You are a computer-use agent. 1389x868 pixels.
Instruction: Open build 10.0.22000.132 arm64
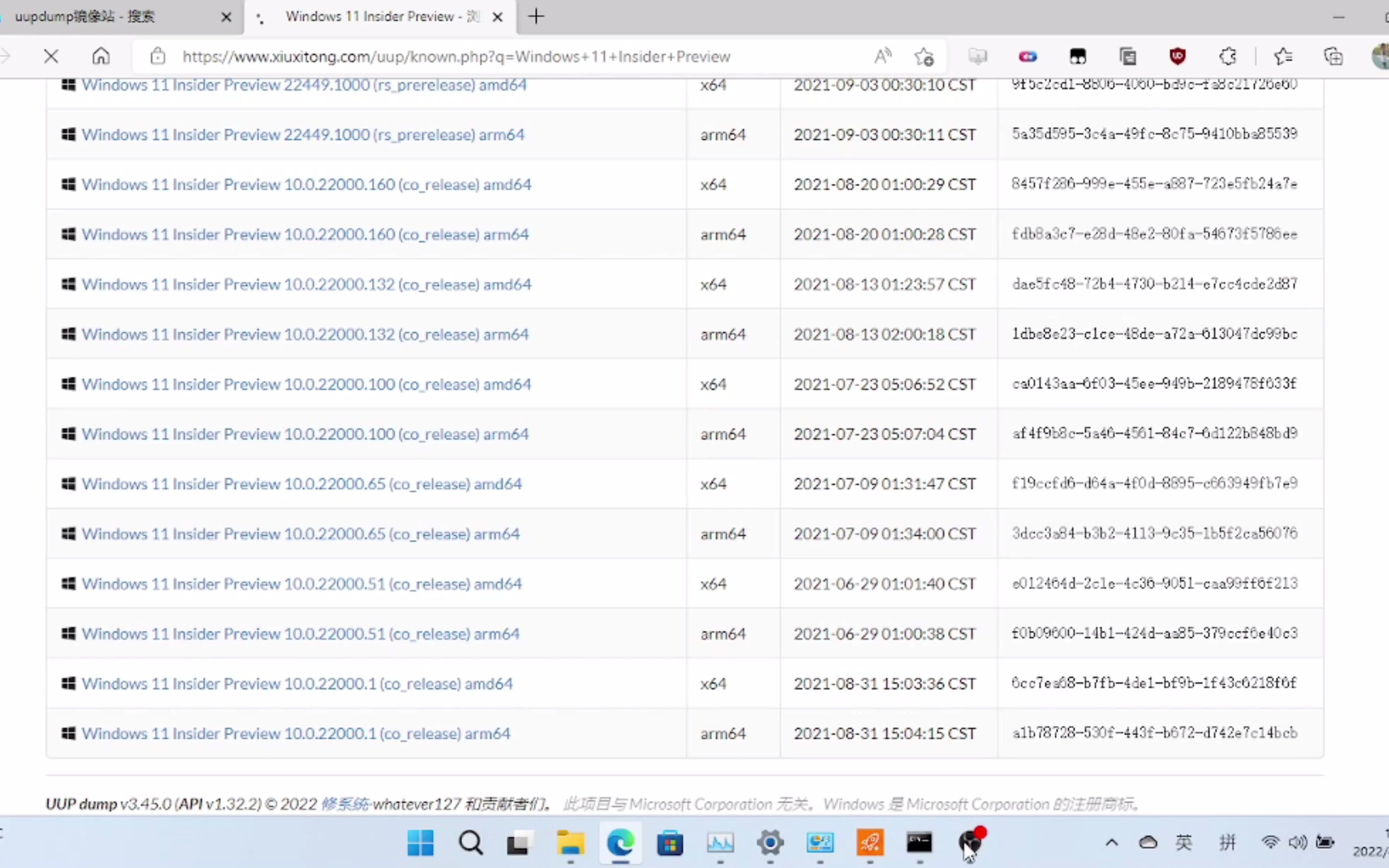pyautogui.click(x=305, y=334)
